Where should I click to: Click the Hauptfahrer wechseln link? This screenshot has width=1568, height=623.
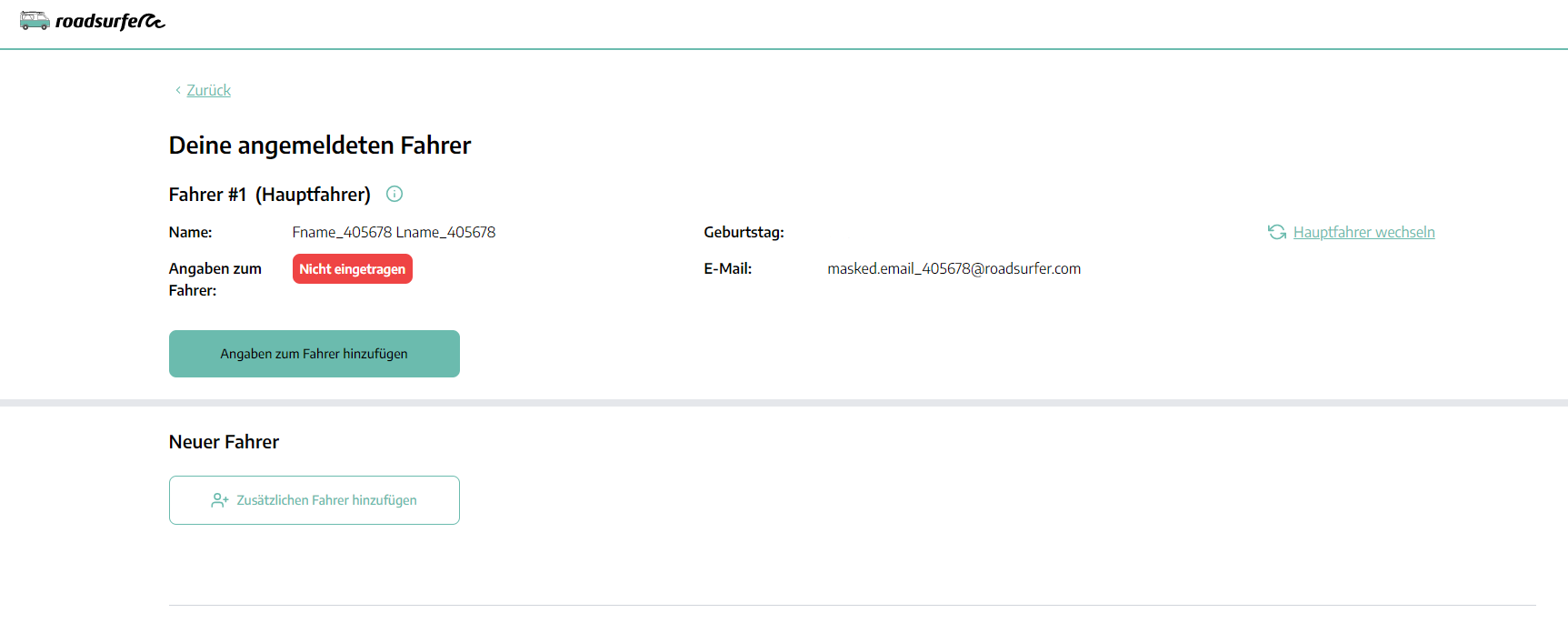[x=1363, y=232]
